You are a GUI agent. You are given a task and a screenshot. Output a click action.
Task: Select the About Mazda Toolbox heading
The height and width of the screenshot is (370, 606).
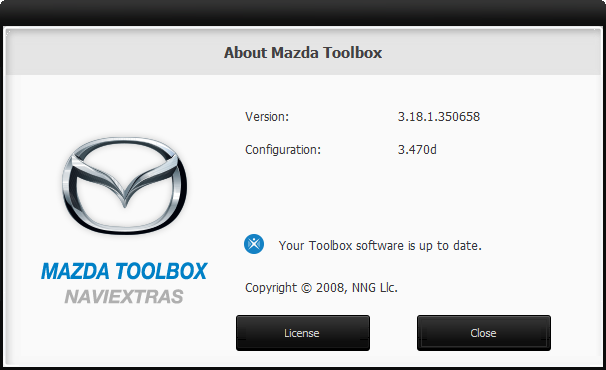tap(303, 53)
